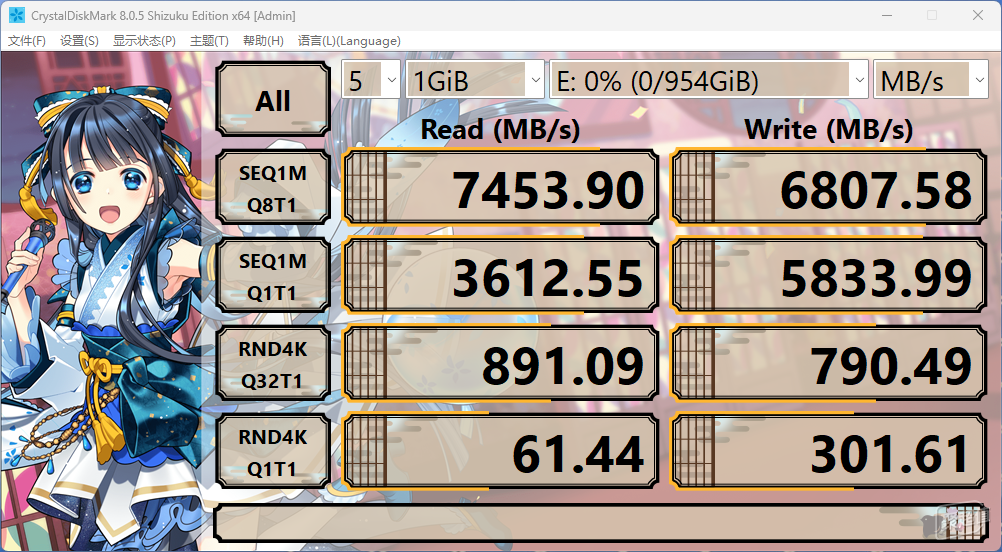Click the 891.09 read result
This screenshot has height=552, width=1002.
(x=500, y=364)
